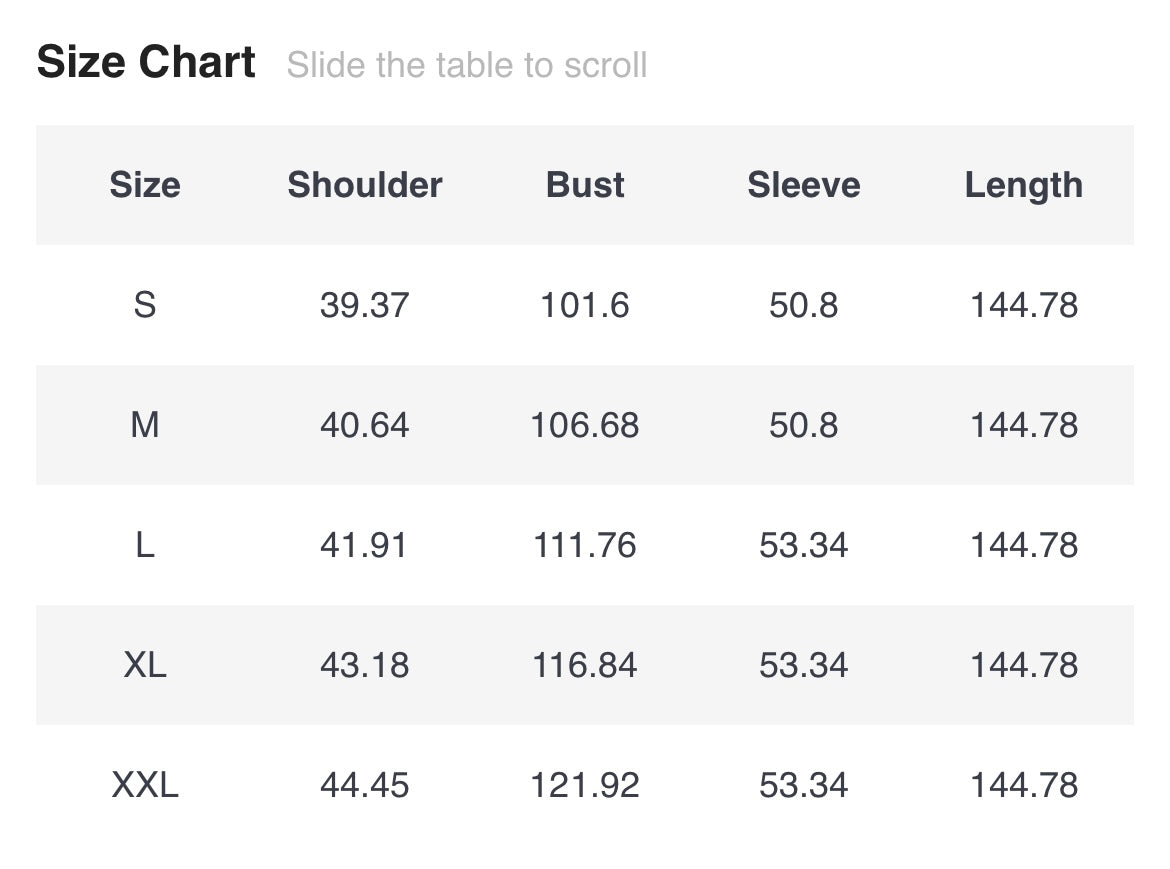Click the XL size row label
Image resolution: width=1170 pixels, height=869 pixels.
tap(145, 665)
